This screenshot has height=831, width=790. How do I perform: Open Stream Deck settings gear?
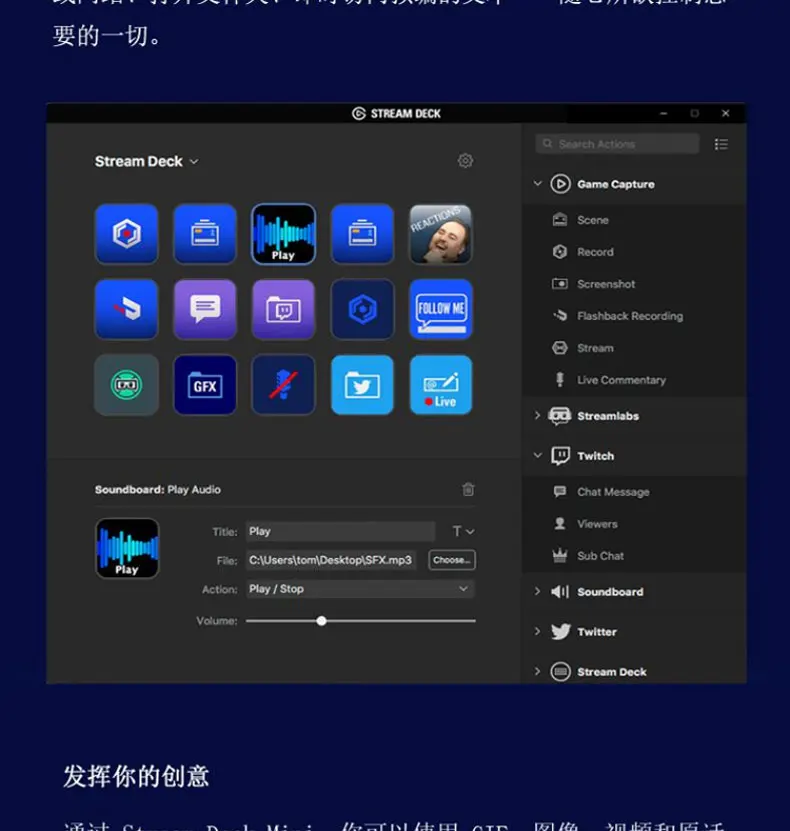click(x=465, y=161)
